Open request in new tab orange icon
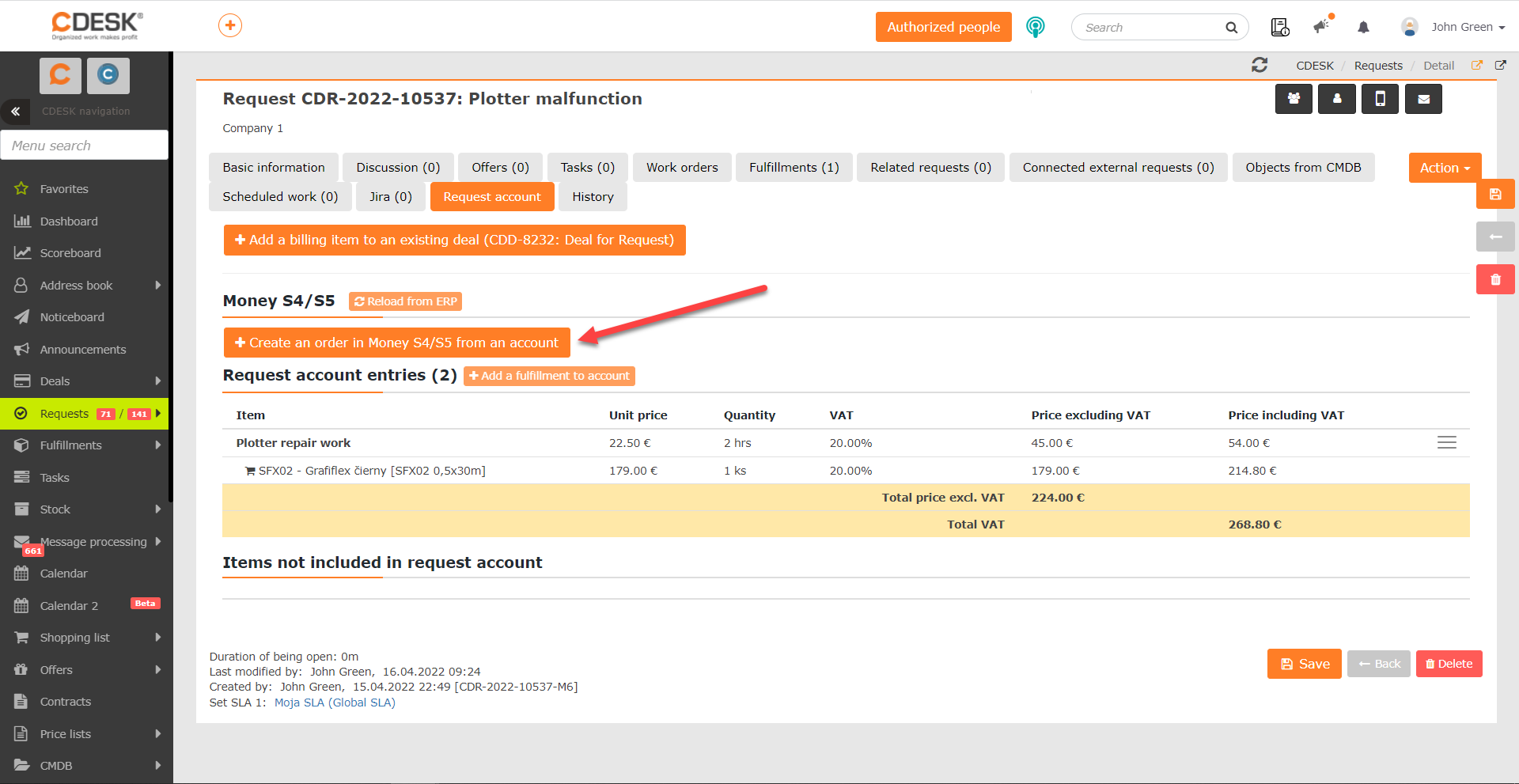1519x784 pixels. 1476,65
